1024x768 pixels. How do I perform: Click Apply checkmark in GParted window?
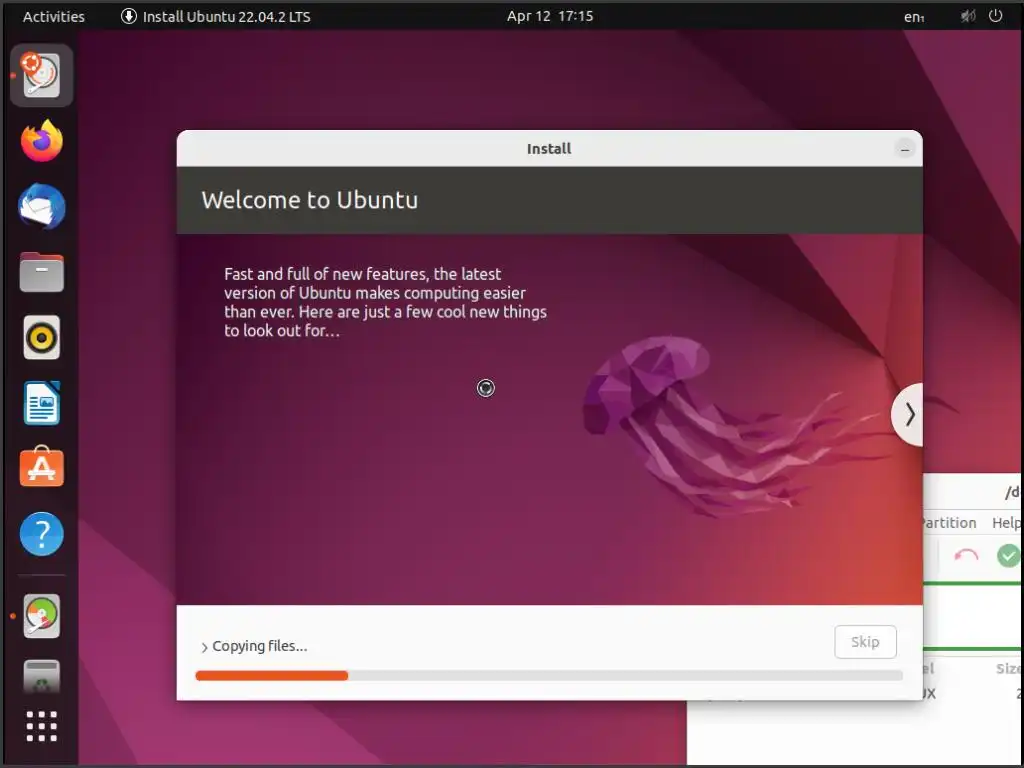click(x=1008, y=556)
